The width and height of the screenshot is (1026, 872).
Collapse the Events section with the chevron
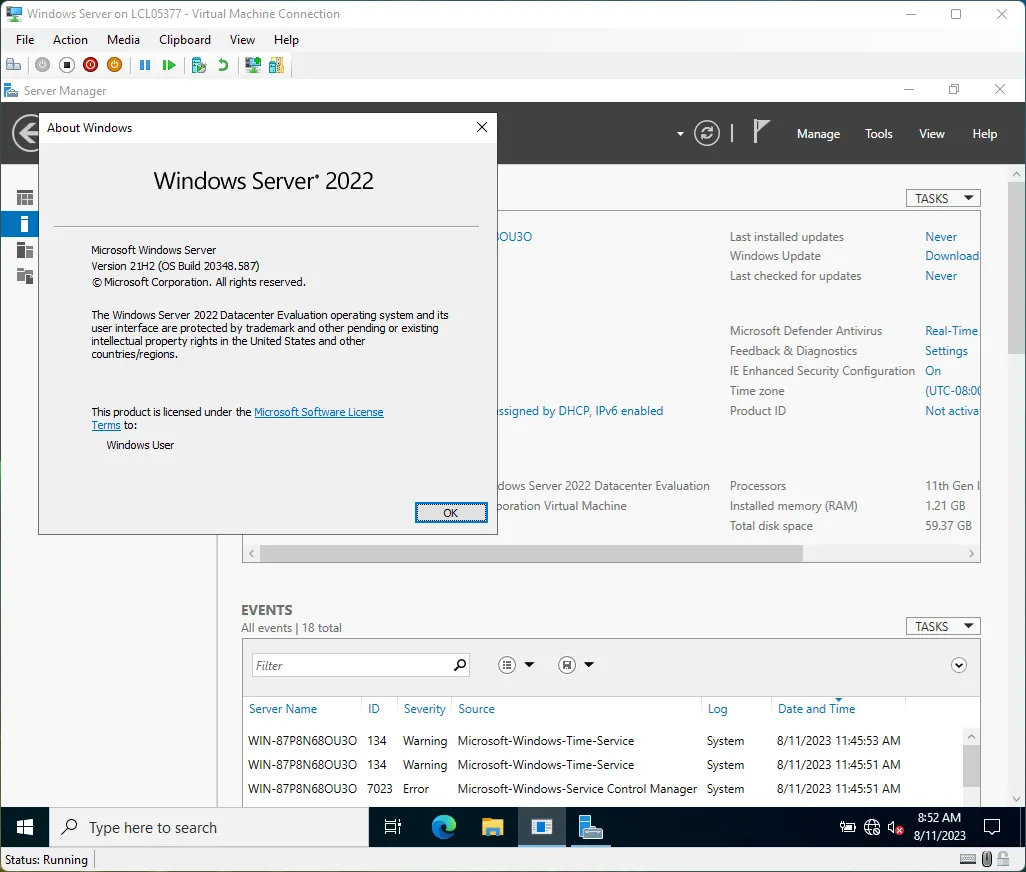point(958,665)
